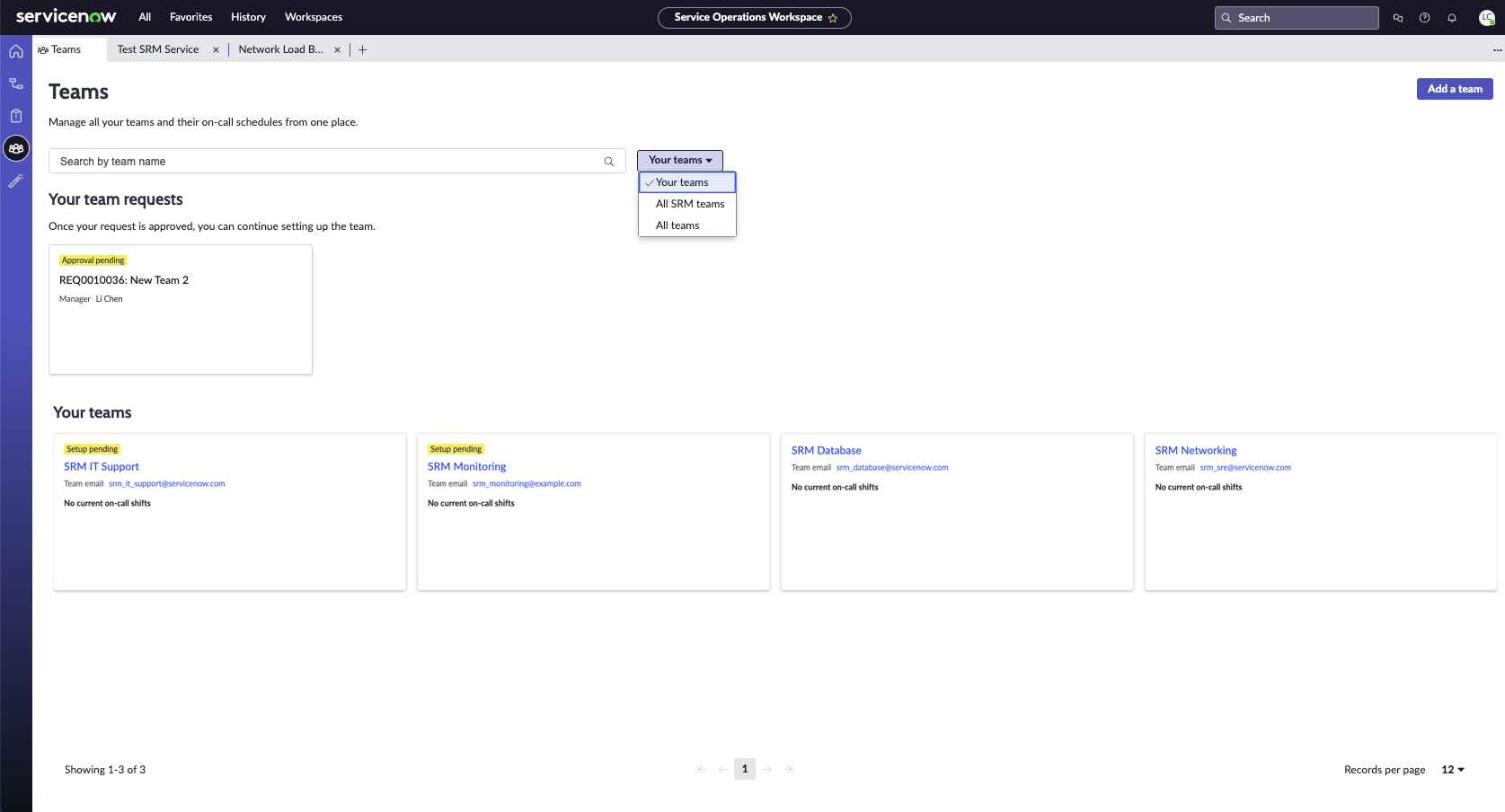1505x812 pixels.
Task: Open the tab overflow ellipsis menu
Action: tap(1497, 50)
